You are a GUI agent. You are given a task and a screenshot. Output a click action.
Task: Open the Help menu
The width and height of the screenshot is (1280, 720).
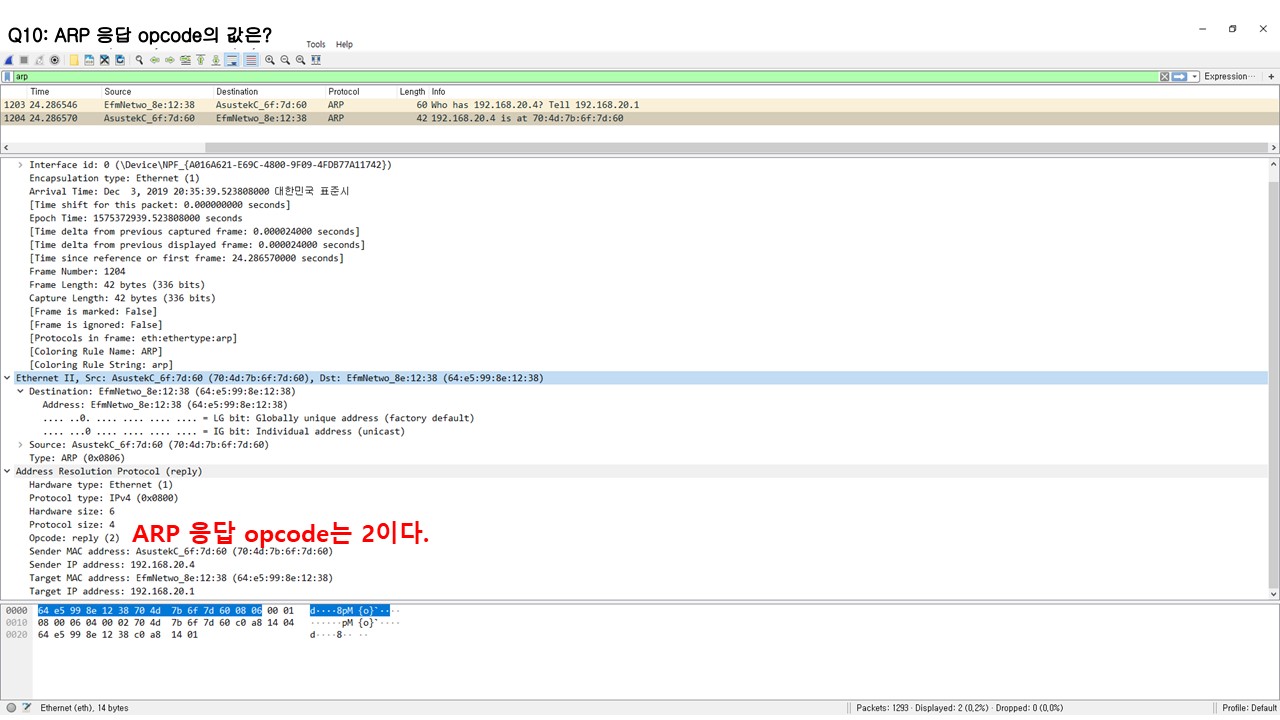[x=344, y=45]
